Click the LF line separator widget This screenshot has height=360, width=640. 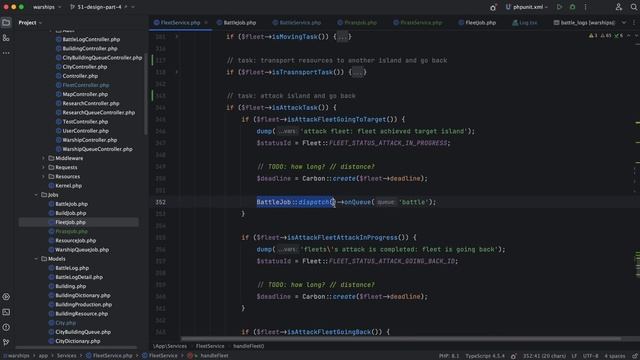574,356
